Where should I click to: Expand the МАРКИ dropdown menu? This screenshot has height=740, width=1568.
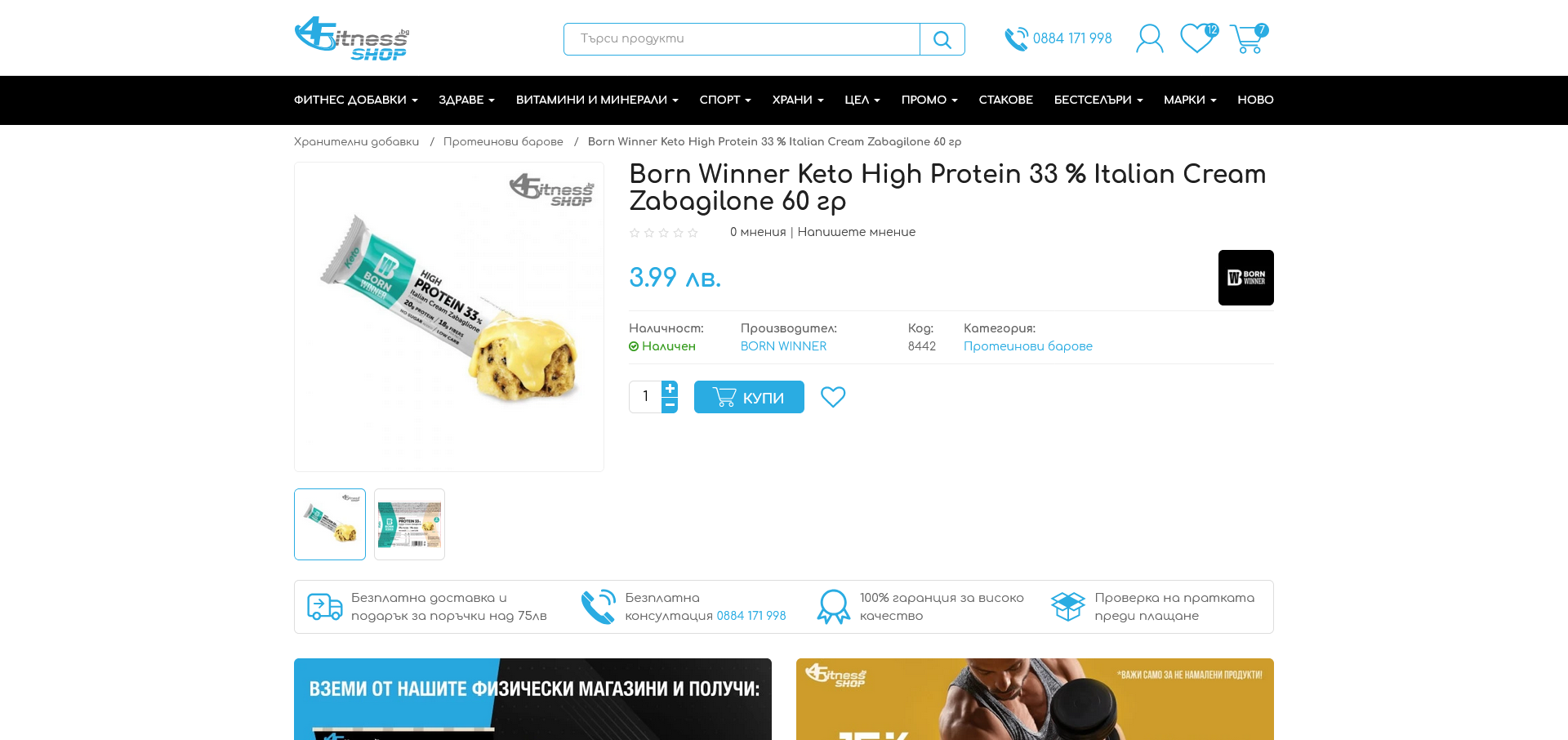click(x=1190, y=100)
